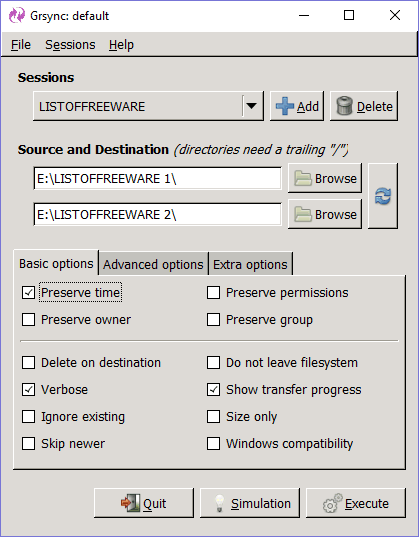Click the folder Browse icon for destination path
This screenshot has height=537, width=419.
[x=303, y=214]
